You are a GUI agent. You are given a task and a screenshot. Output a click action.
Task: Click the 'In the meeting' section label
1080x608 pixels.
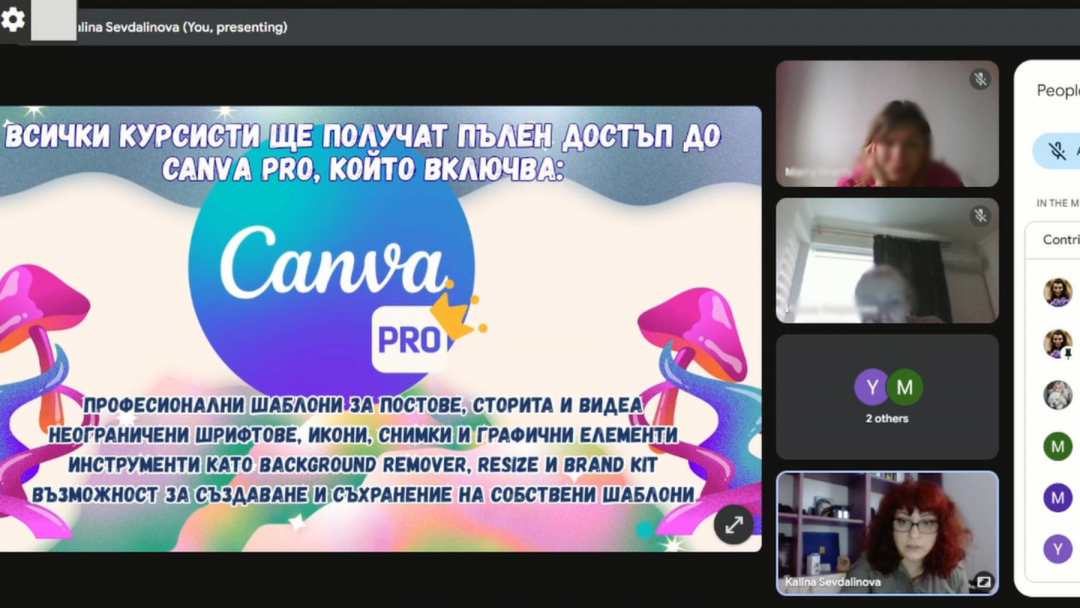pos(1058,203)
